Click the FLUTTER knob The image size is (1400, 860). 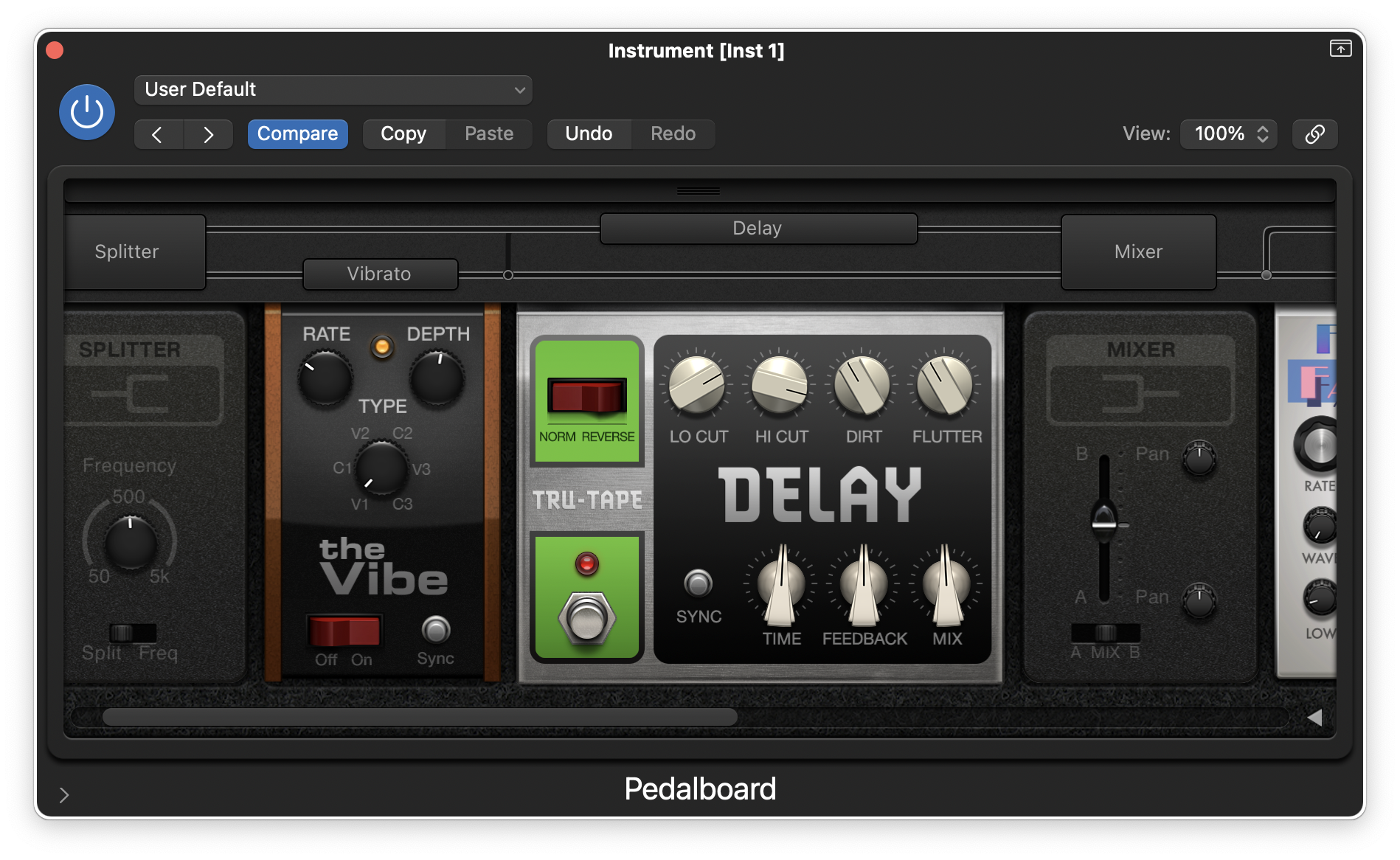pyautogui.click(x=945, y=385)
